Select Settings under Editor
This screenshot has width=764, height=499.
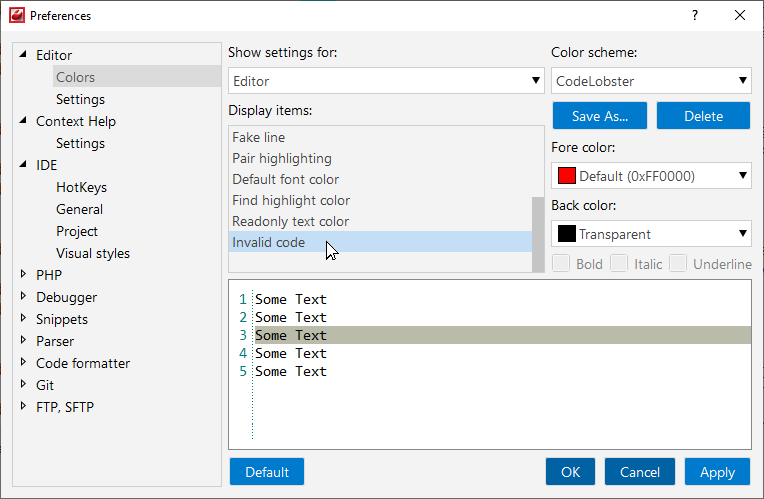80,99
